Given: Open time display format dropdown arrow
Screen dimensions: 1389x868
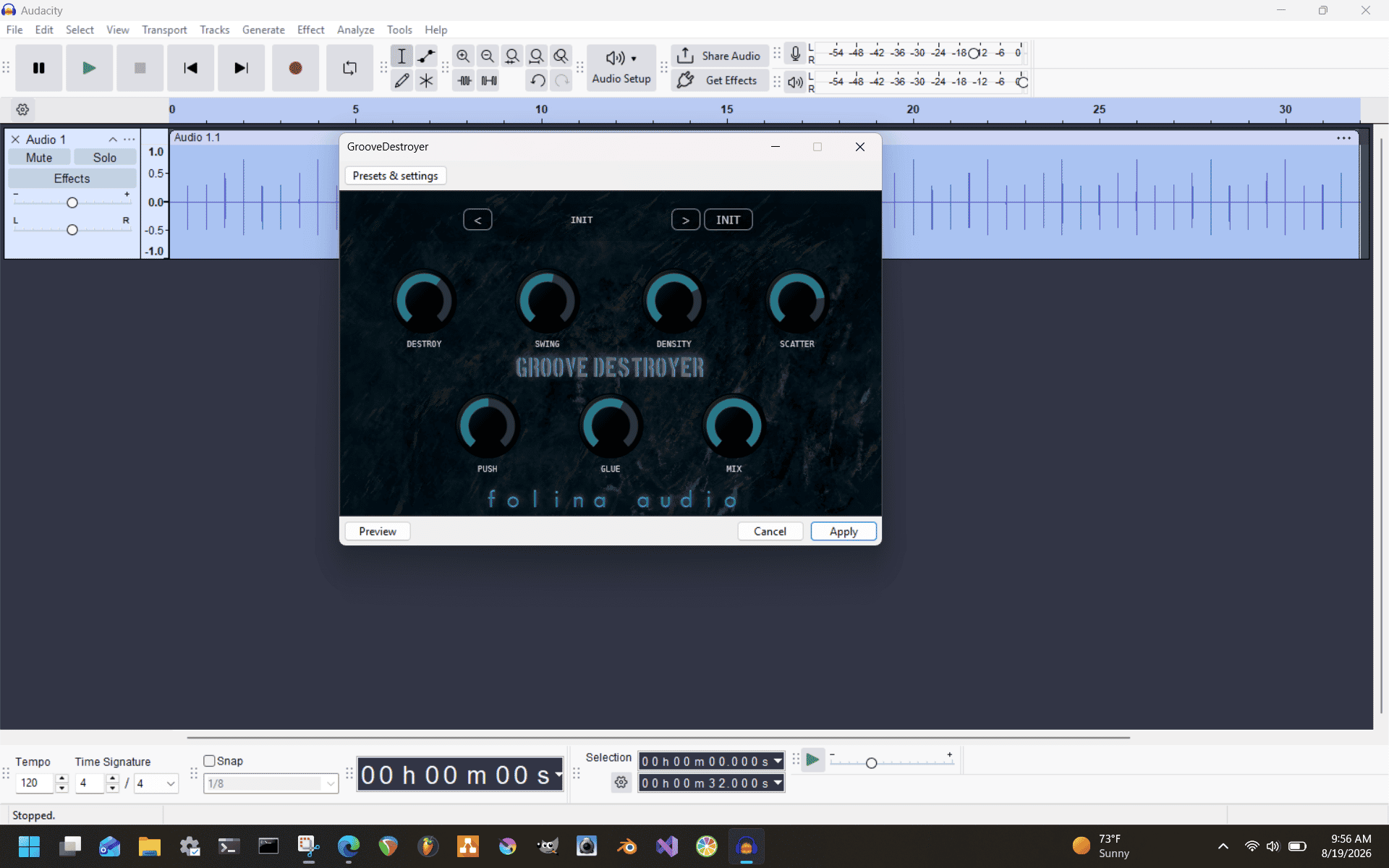Looking at the screenshot, I should click(x=558, y=775).
